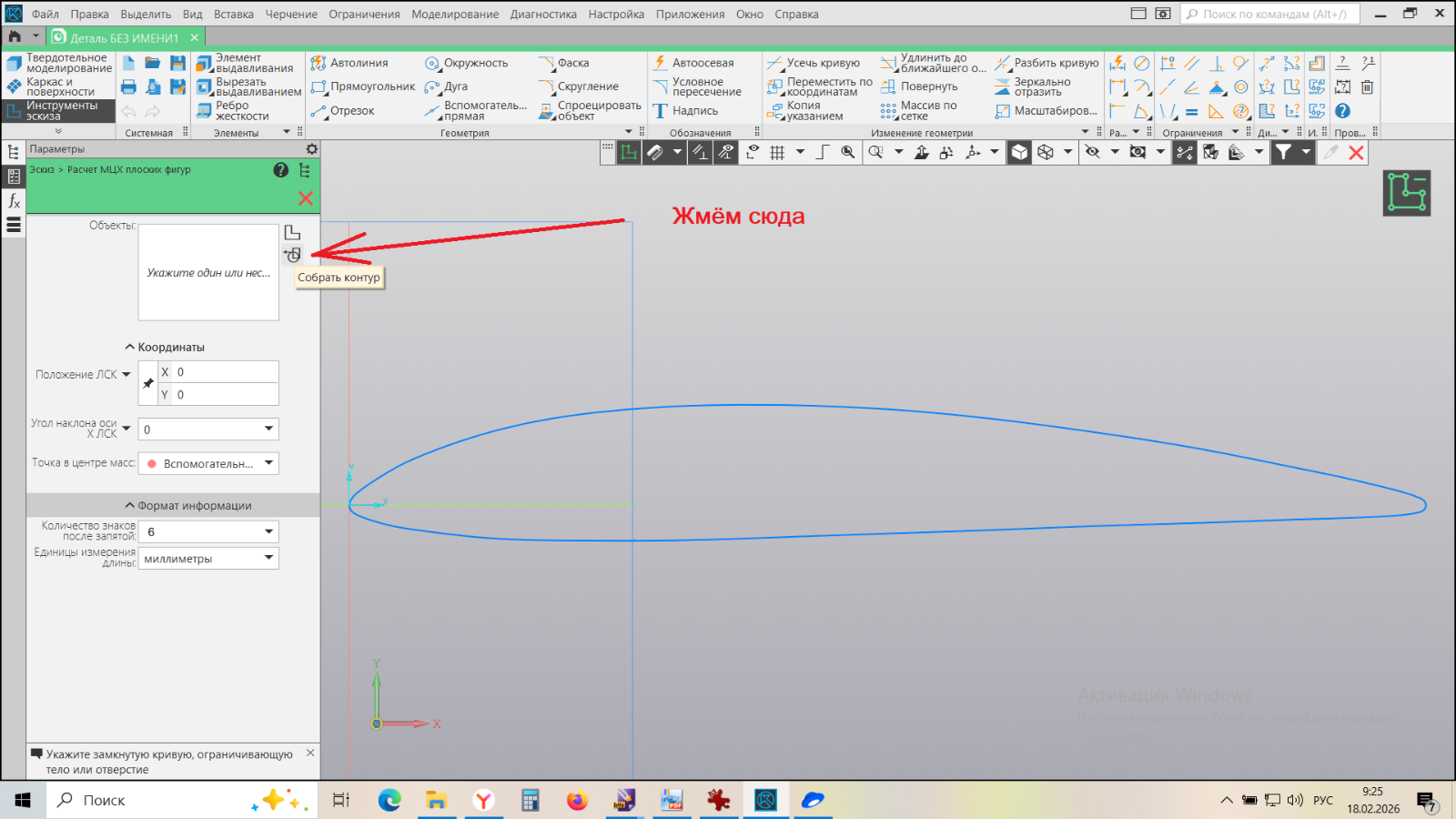Select the Окружность circle tool
Viewport: 1456px width, 819px height.
click(x=466, y=63)
